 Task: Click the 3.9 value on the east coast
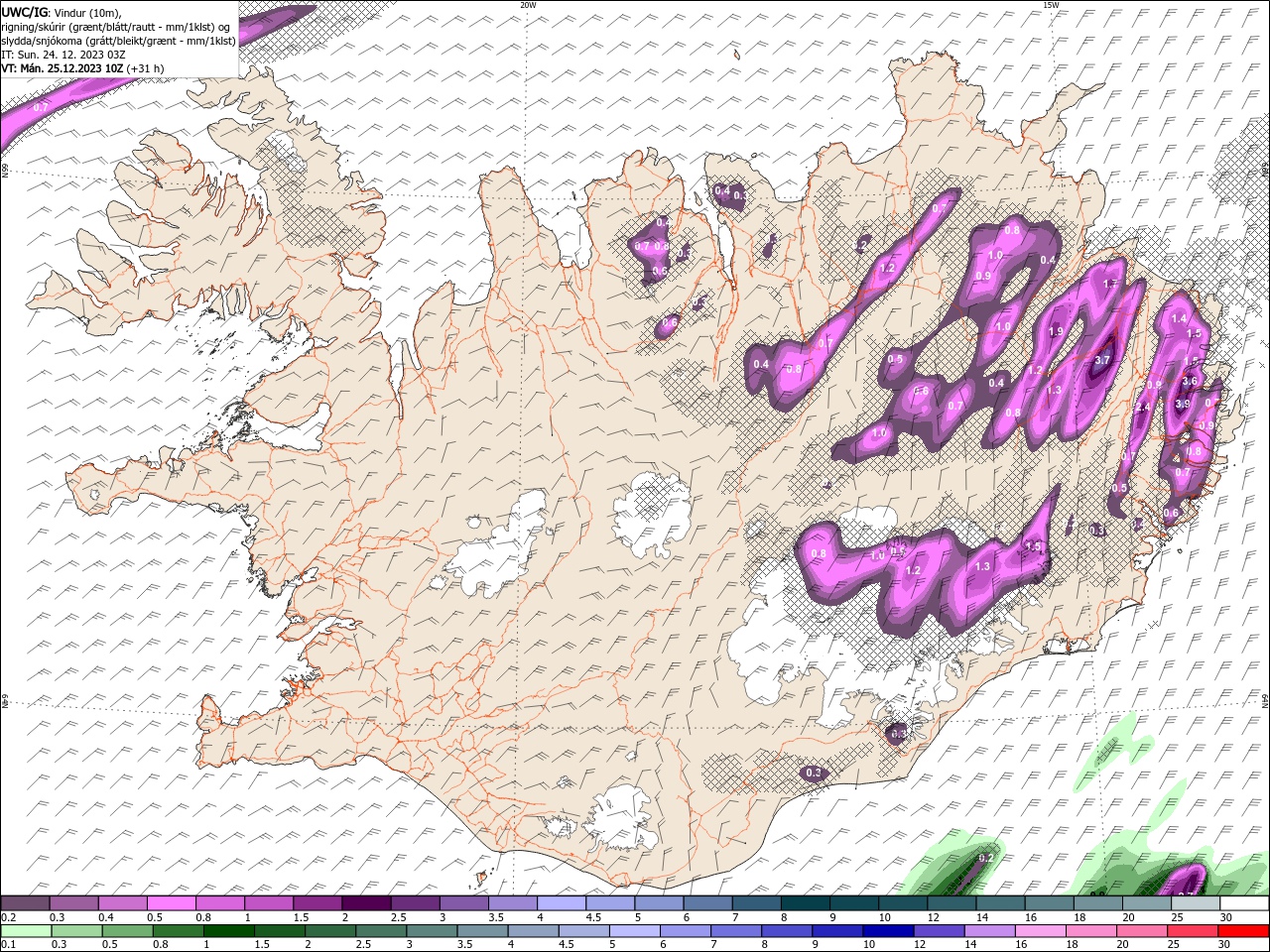coord(1183,404)
